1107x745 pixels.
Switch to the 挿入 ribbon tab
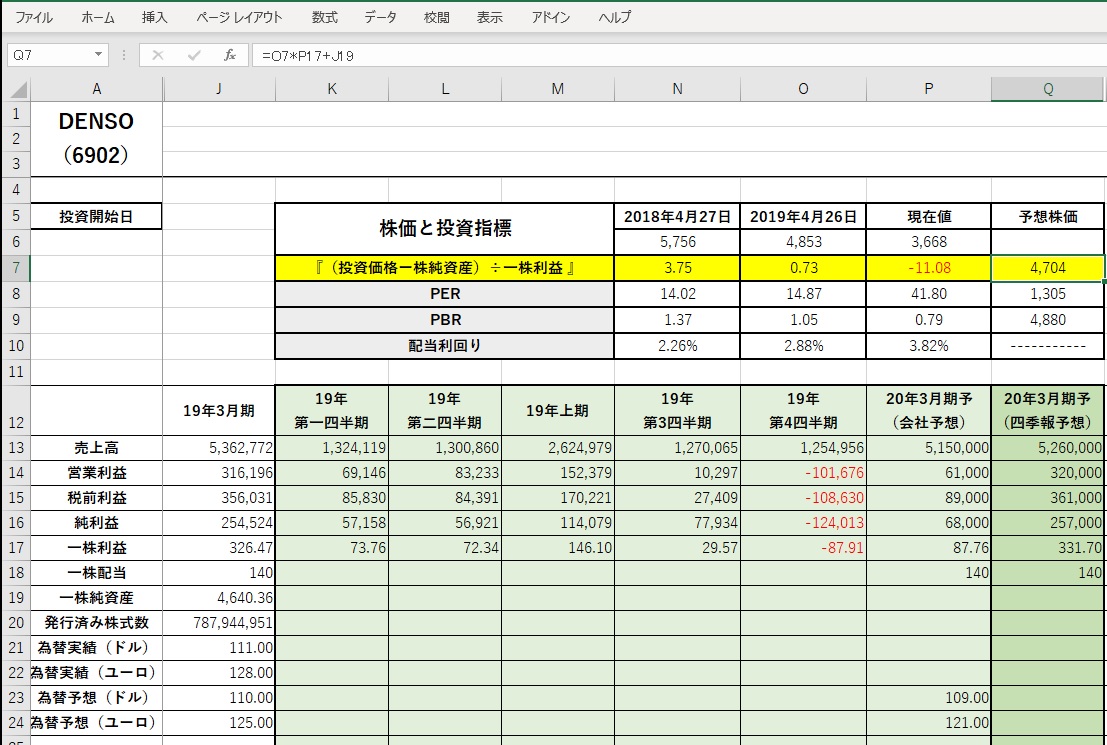point(155,18)
